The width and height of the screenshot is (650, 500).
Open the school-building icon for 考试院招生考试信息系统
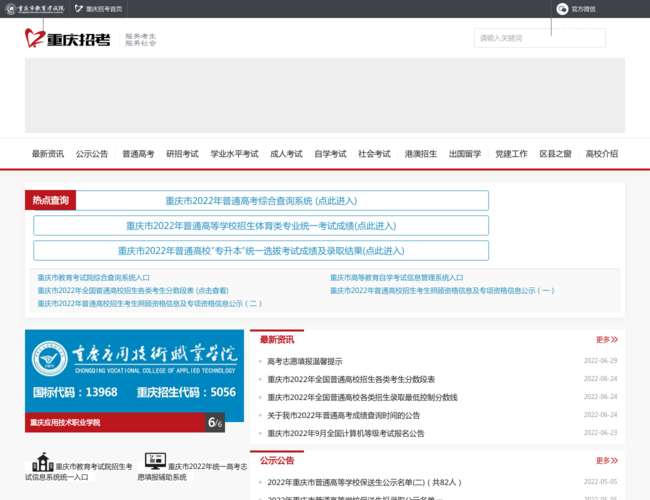click(42, 462)
